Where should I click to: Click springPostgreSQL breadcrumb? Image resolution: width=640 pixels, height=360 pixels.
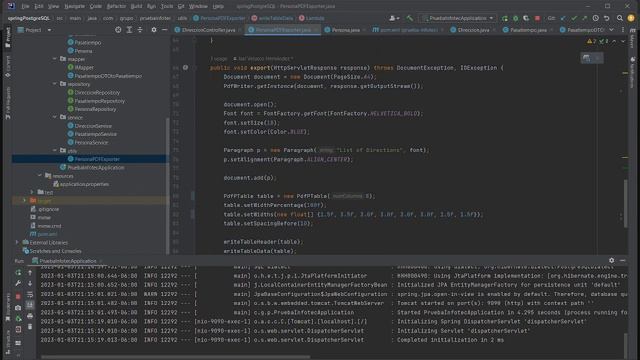tap(29, 18)
